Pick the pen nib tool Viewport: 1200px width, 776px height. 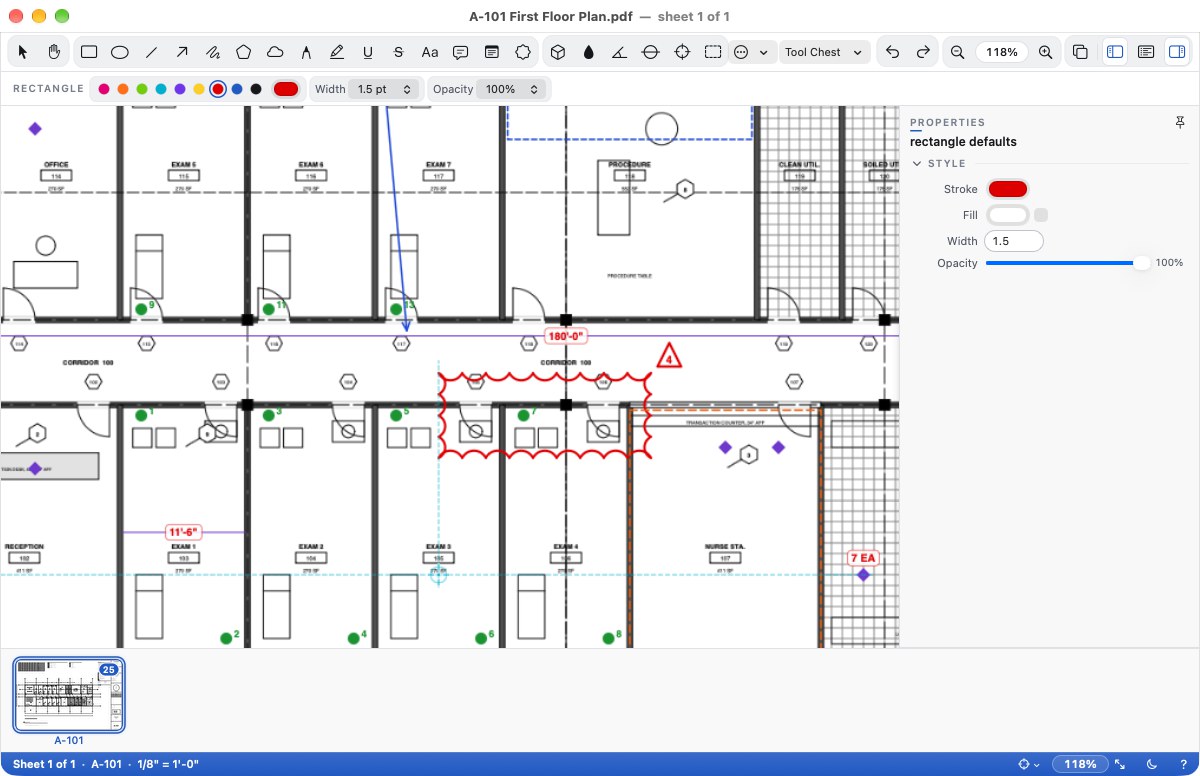pyautogui.click(x=306, y=52)
